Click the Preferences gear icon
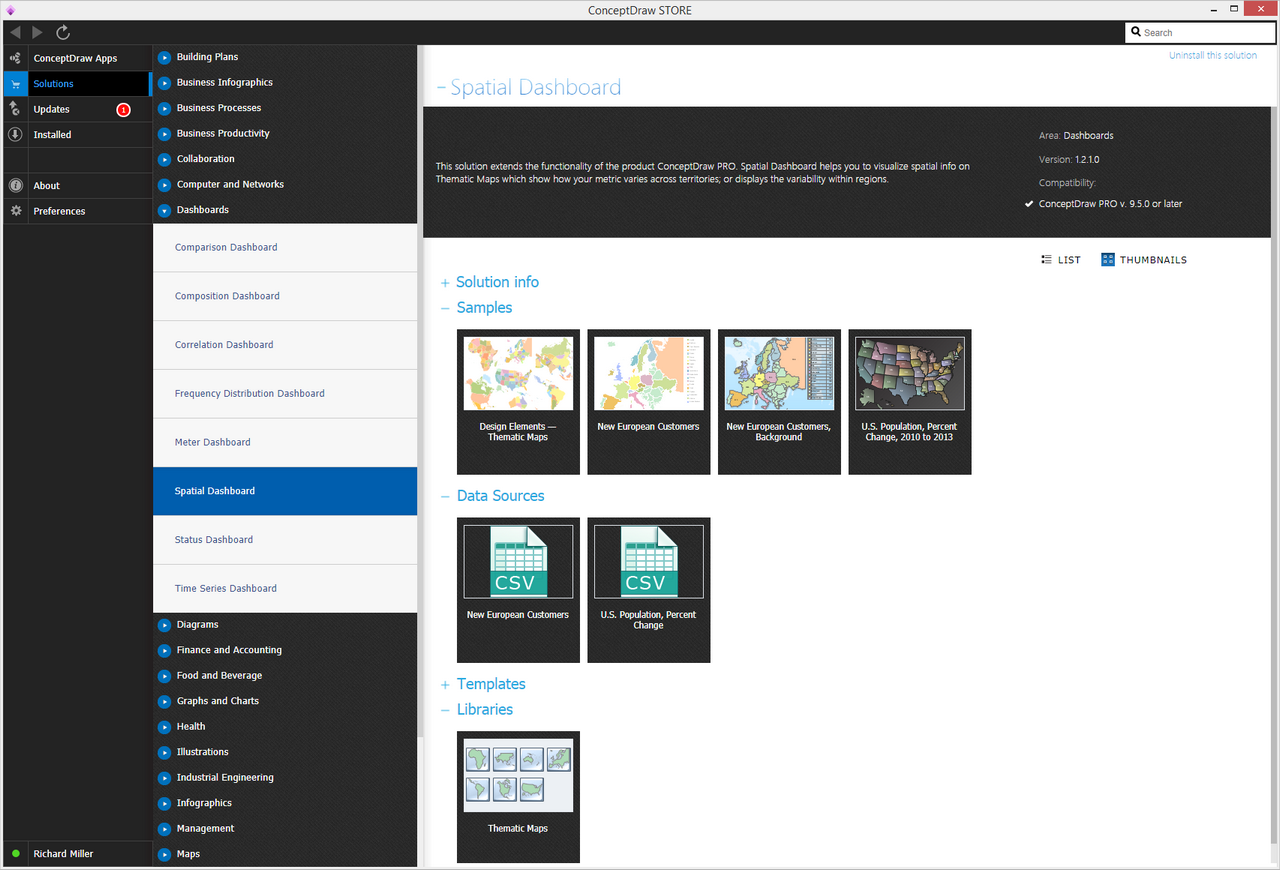 click(x=15, y=211)
